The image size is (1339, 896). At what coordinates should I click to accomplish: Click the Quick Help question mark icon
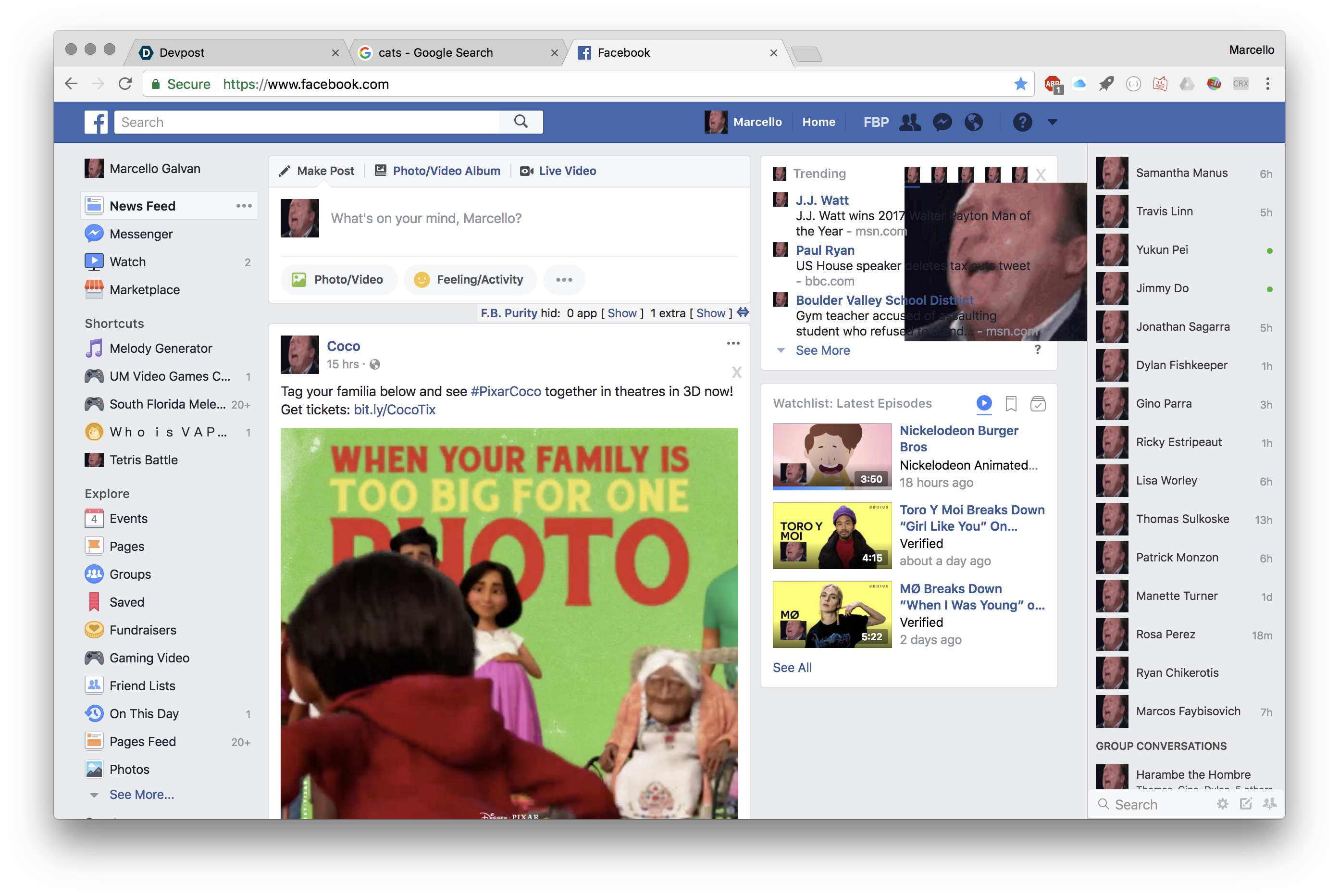[1022, 122]
